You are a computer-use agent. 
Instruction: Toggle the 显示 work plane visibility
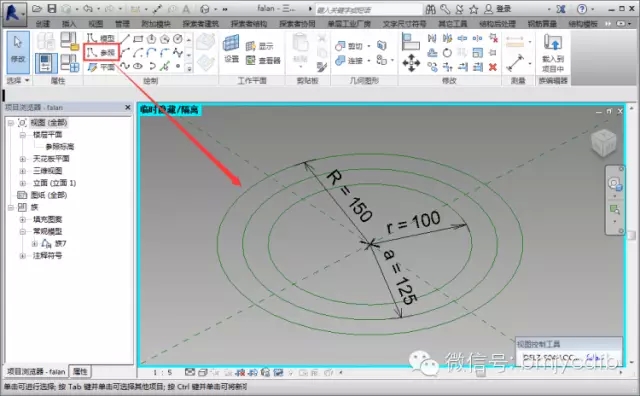(260, 46)
